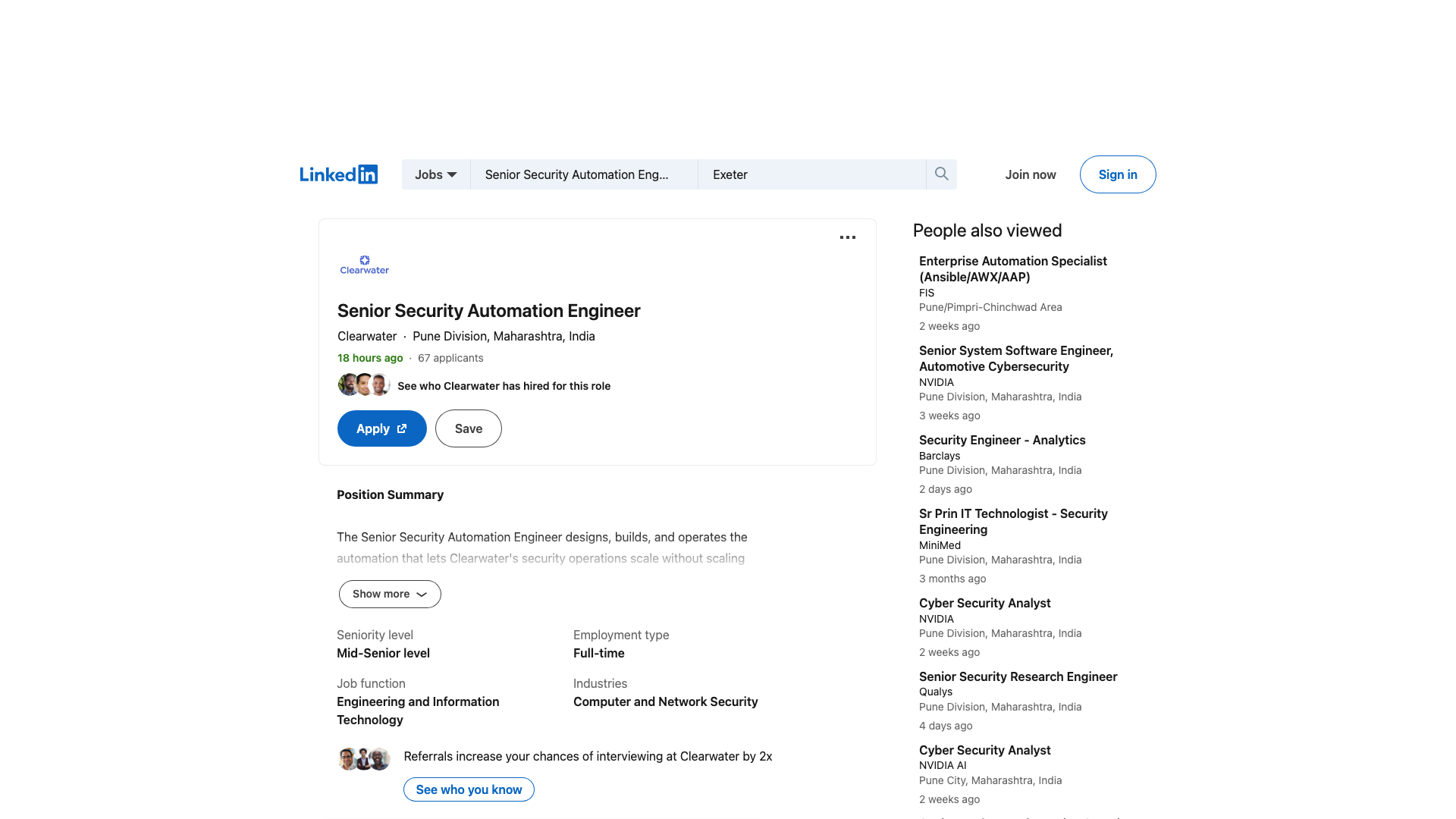Click the search magnifier icon
The image size is (1456, 819).
click(x=941, y=174)
